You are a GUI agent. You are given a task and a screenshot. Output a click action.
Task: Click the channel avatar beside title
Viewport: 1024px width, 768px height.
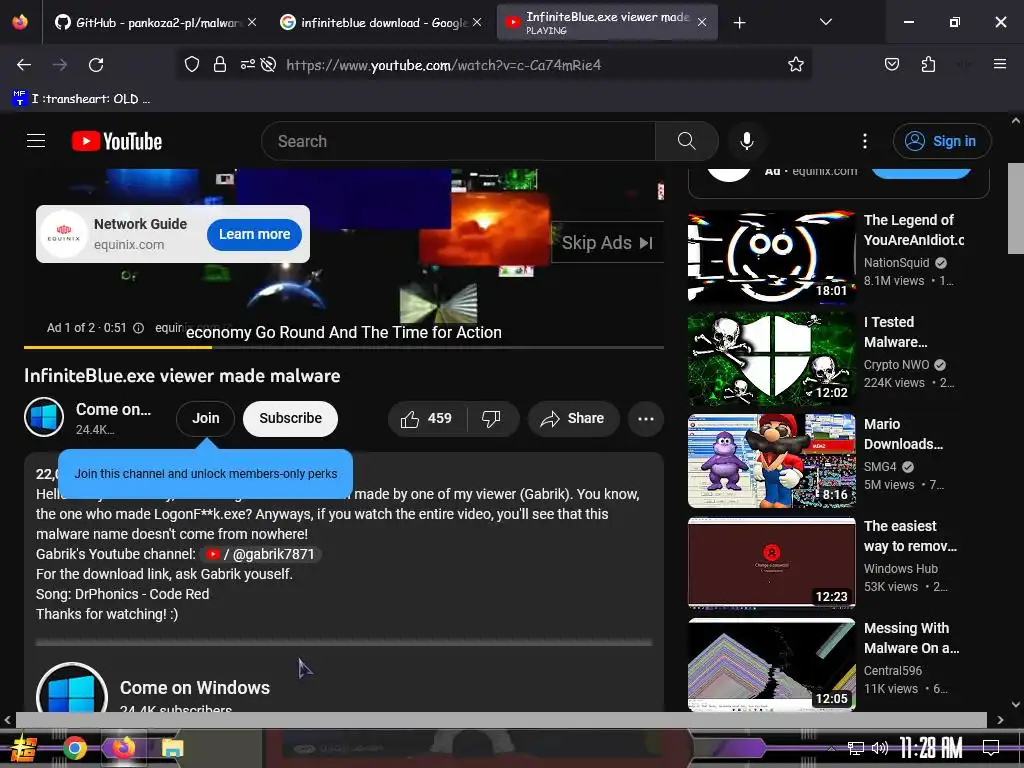(x=44, y=417)
